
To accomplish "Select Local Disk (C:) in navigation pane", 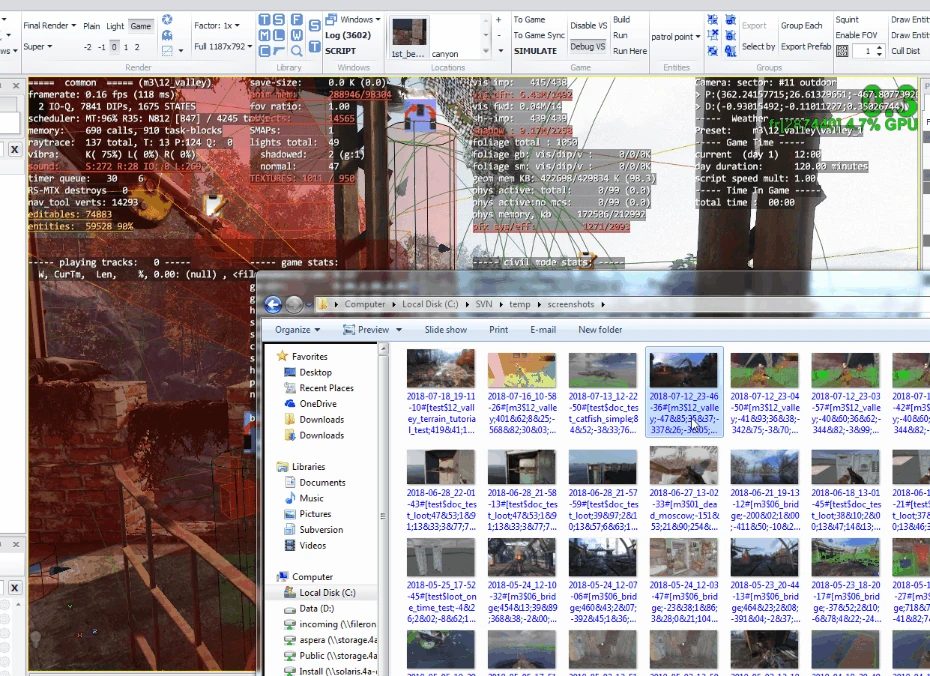I will pyautogui.click(x=327, y=593).
